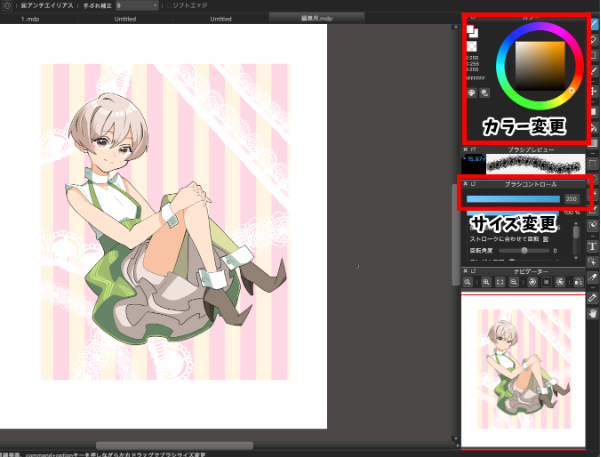This screenshot has width=601, height=457.
Task: Close the ブラシプレビュー panel
Action: coord(465,149)
